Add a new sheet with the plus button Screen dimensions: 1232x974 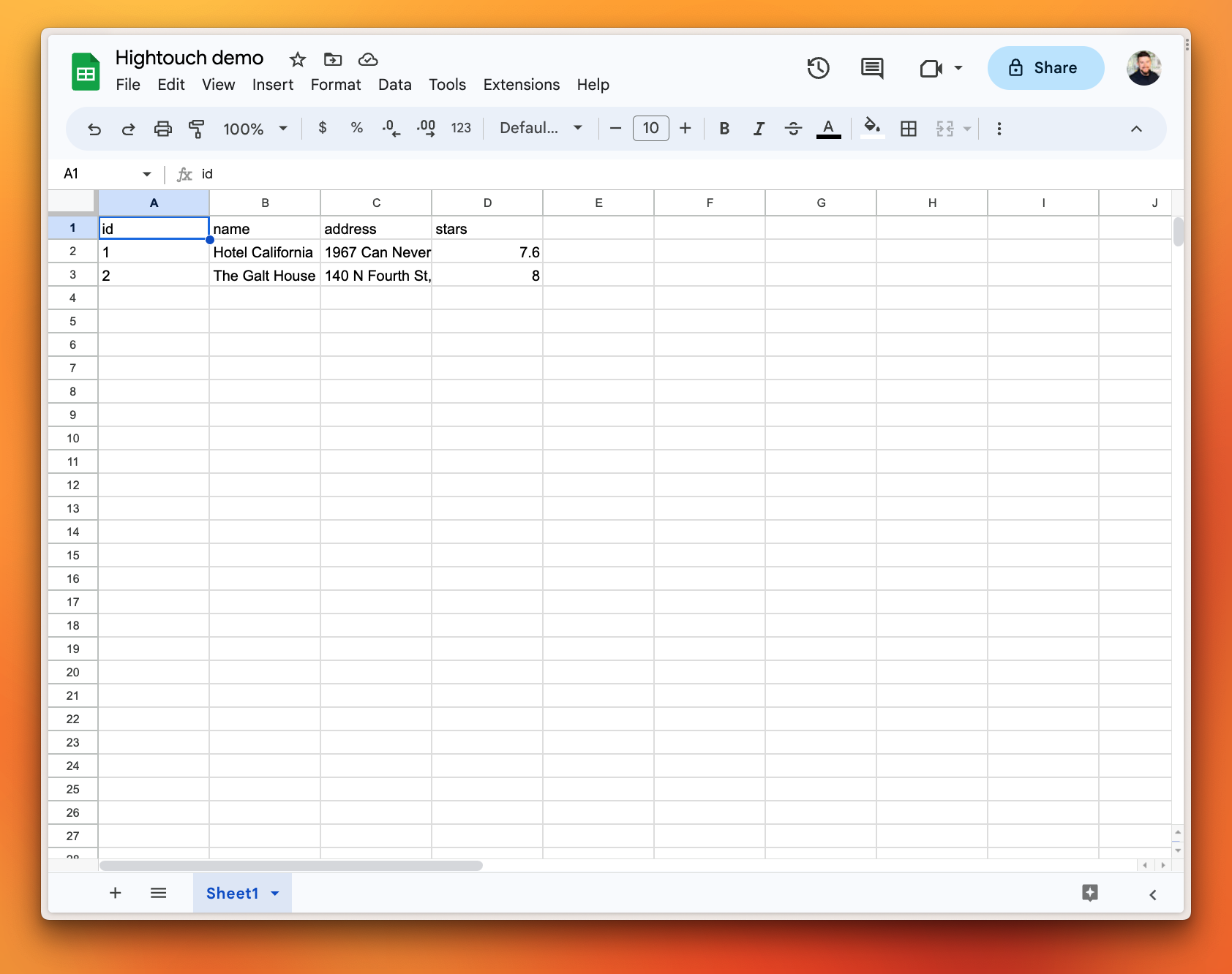click(115, 893)
